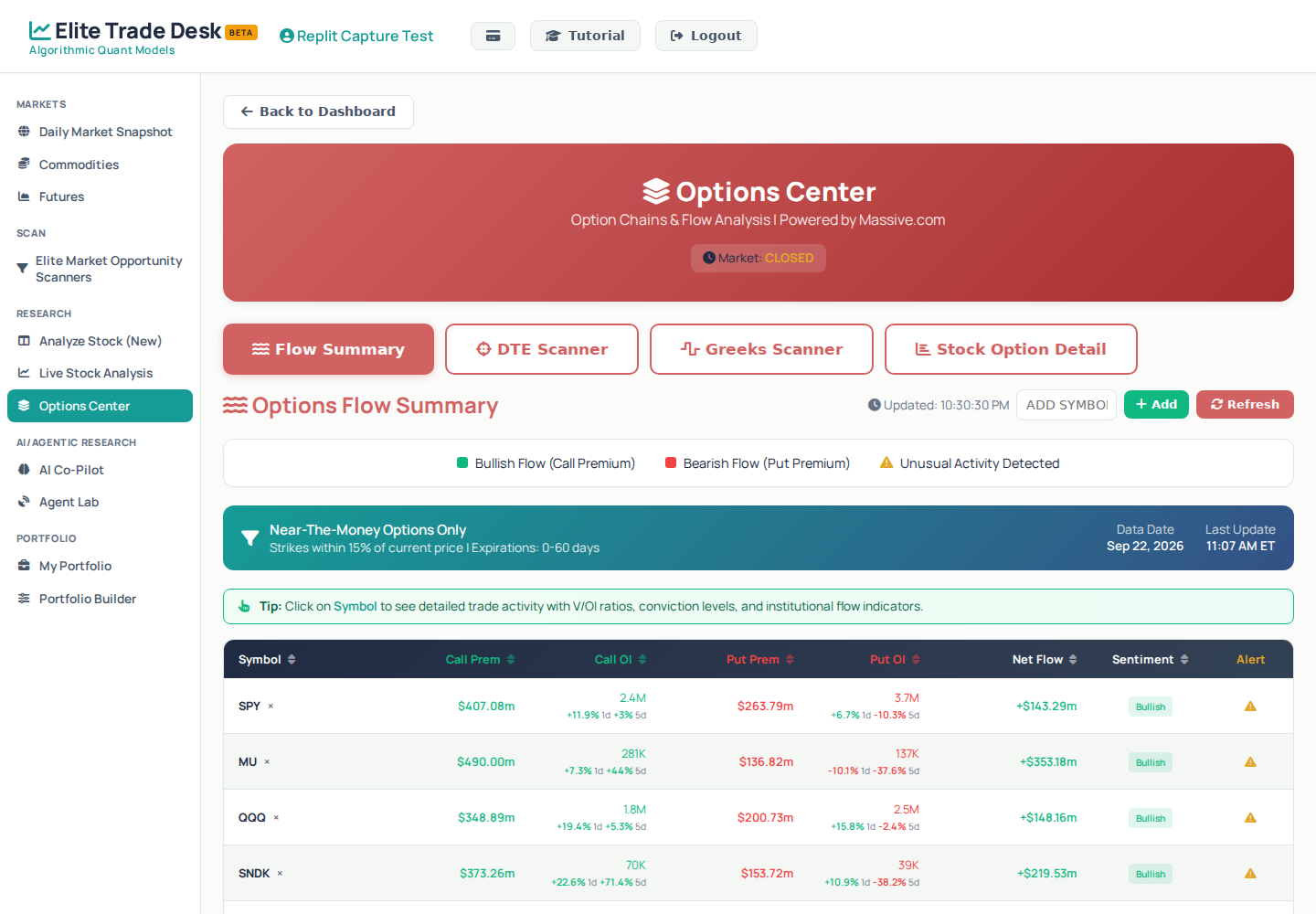This screenshot has height=914, width=1316.
Task: Sort by Put OI column
Action: tap(895, 659)
